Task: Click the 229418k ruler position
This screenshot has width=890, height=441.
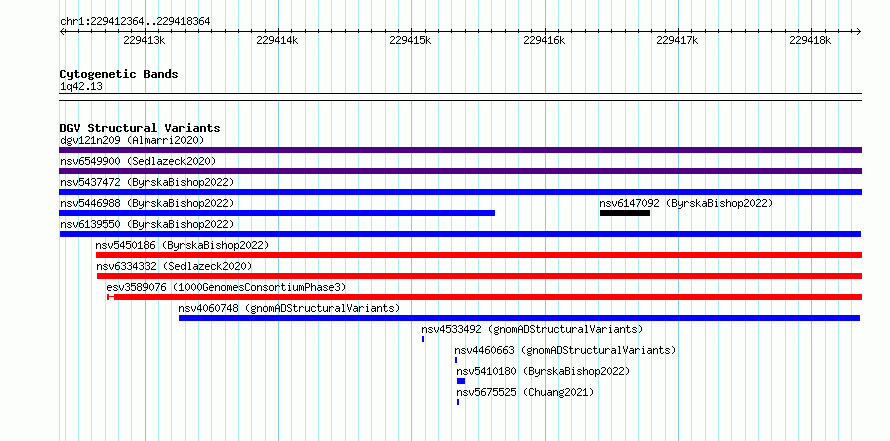Action: pos(810,40)
